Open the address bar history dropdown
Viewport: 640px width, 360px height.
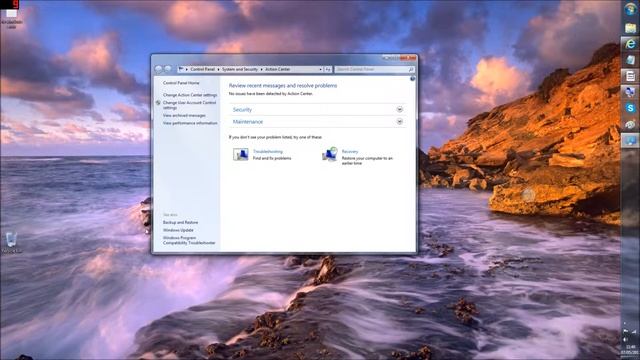(320, 69)
